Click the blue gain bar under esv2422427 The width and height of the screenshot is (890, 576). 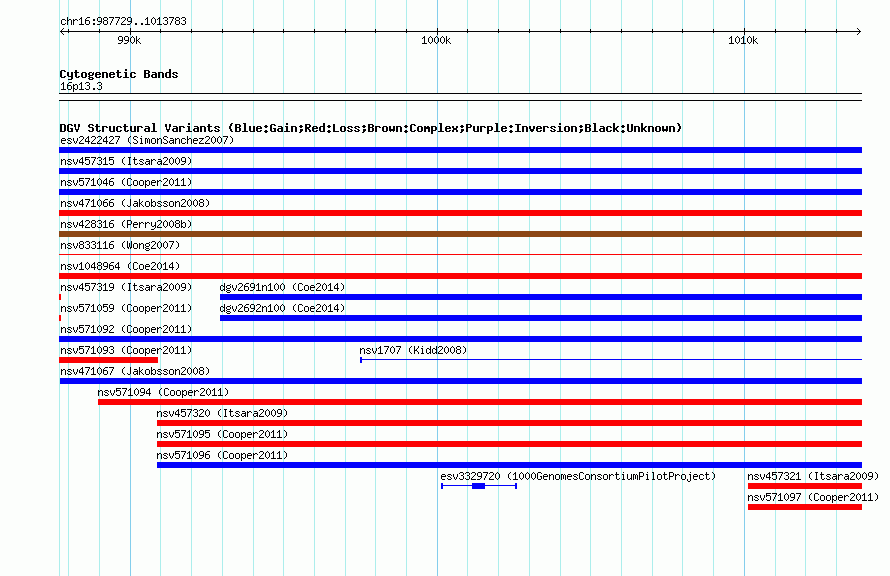(460, 150)
